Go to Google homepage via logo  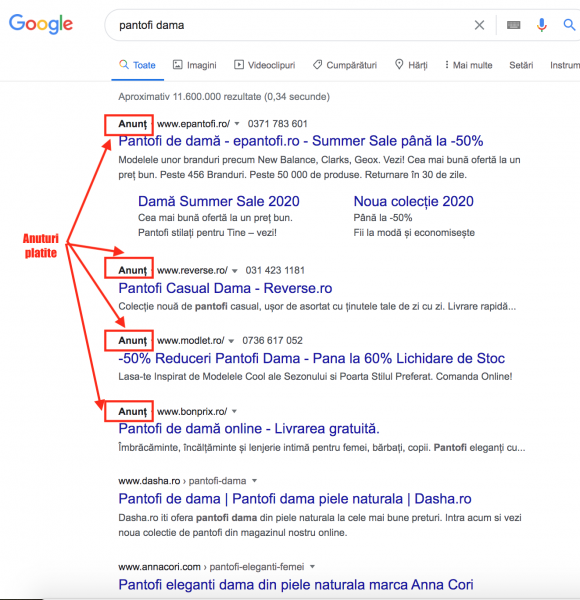tap(41, 24)
